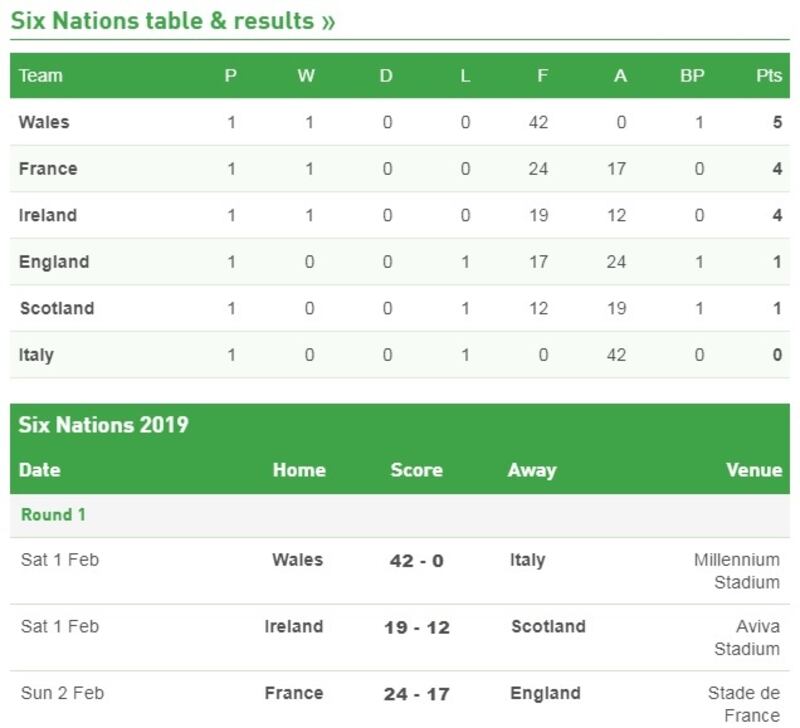This screenshot has height=728, width=800.
Task: Select Ireland in the standings table
Action: [48, 215]
